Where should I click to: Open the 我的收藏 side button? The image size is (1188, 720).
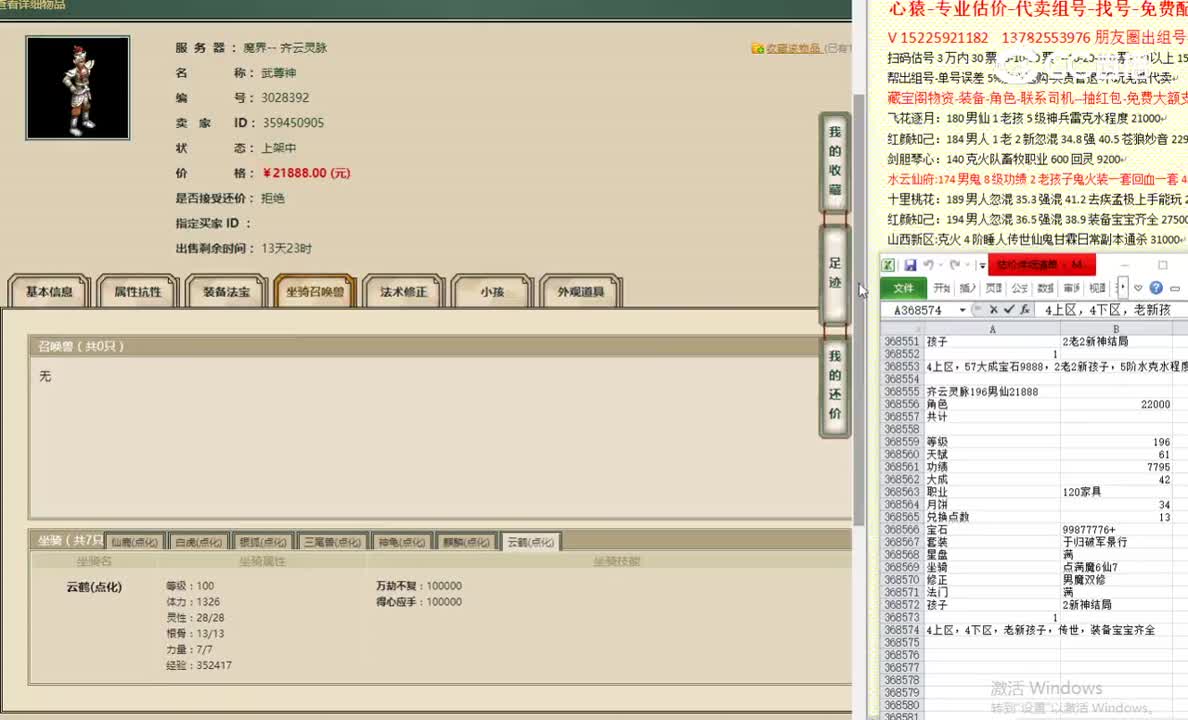(834, 161)
